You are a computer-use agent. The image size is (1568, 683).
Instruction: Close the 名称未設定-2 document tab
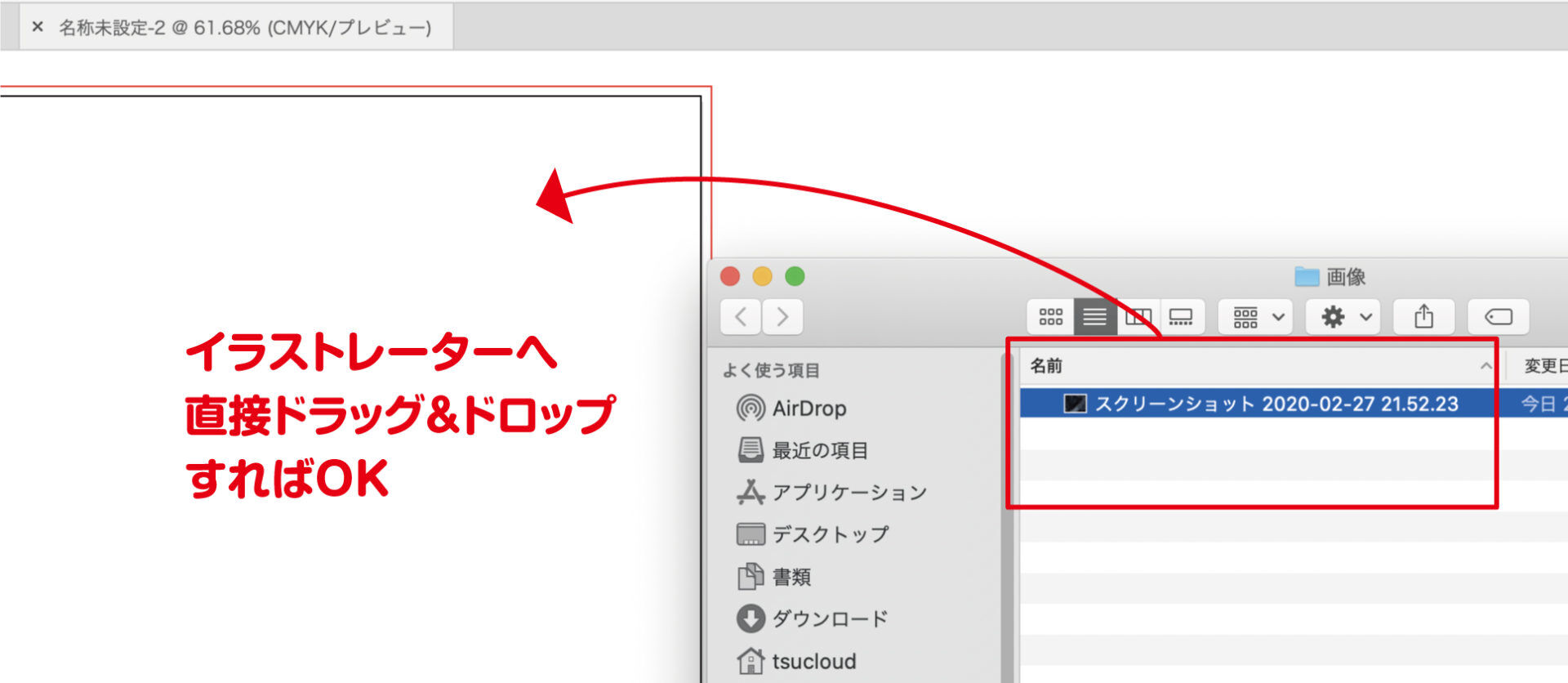pyautogui.click(x=38, y=27)
